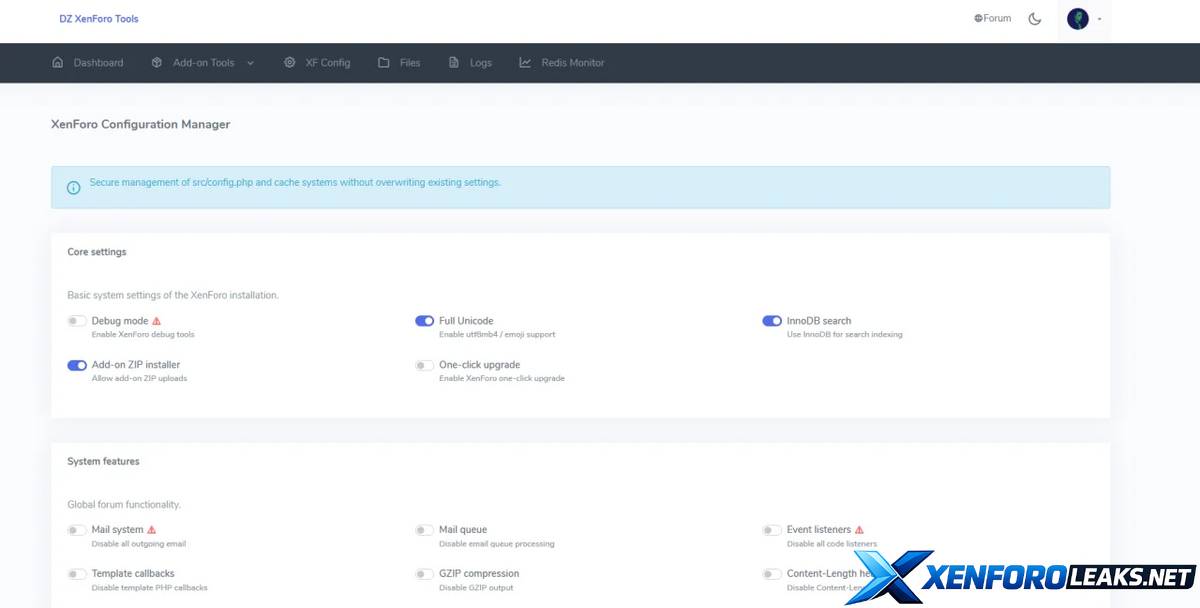Click the Dashboard home icon

tap(57, 63)
